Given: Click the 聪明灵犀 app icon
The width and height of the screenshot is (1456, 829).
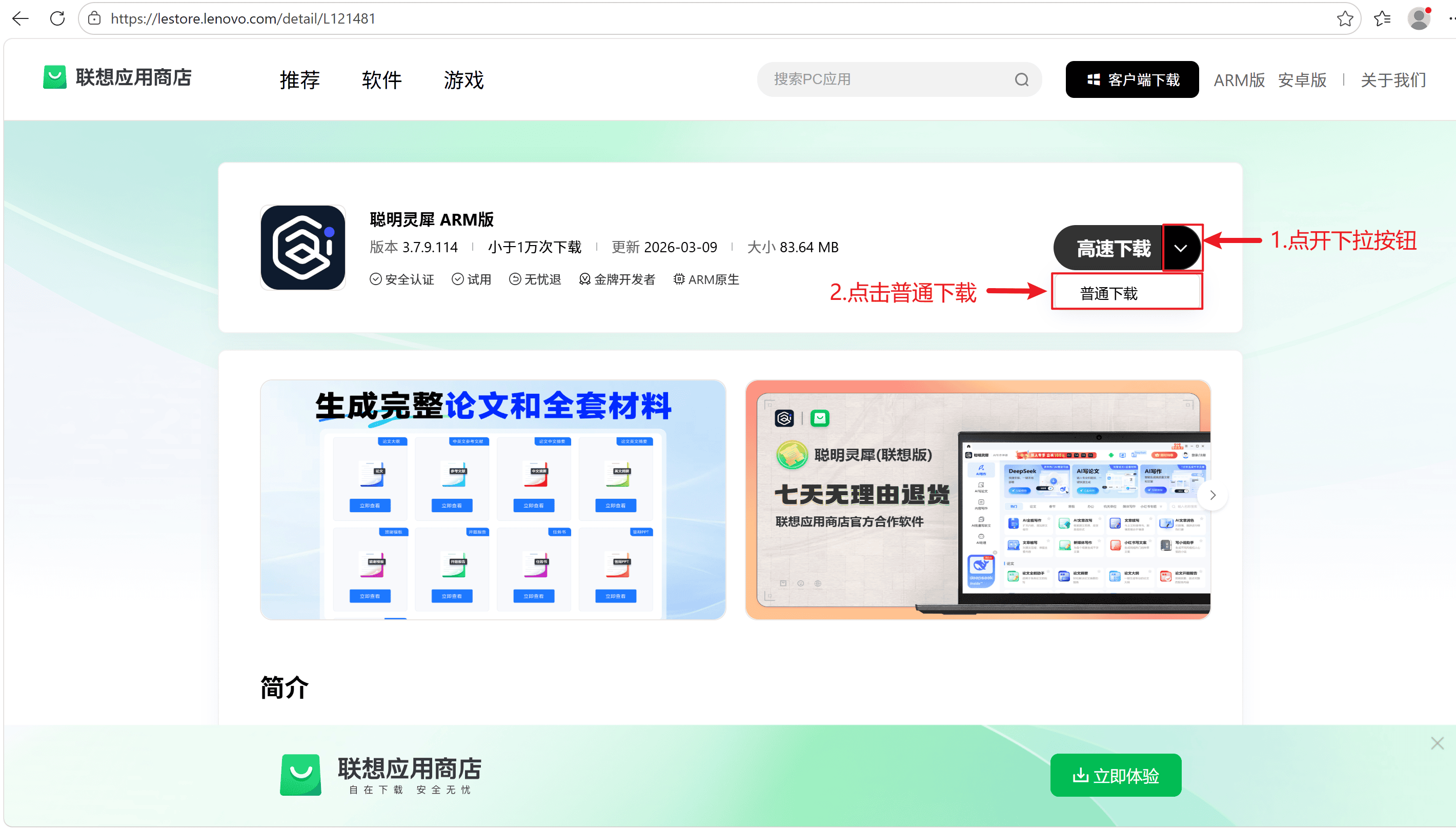Looking at the screenshot, I should pos(303,248).
